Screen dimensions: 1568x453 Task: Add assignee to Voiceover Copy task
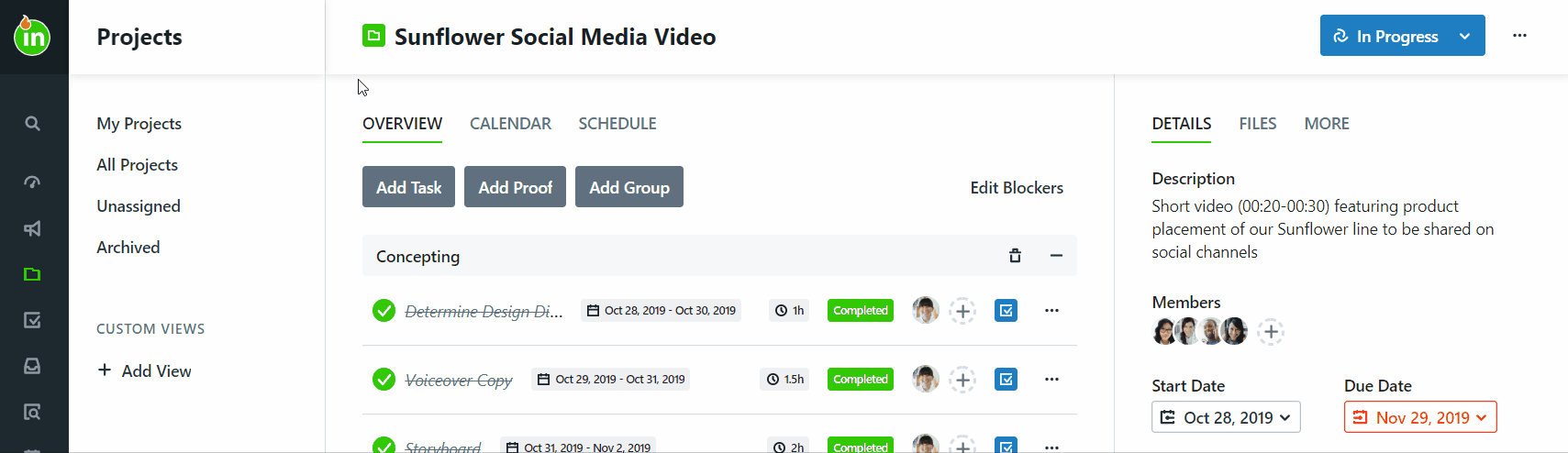click(962, 380)
